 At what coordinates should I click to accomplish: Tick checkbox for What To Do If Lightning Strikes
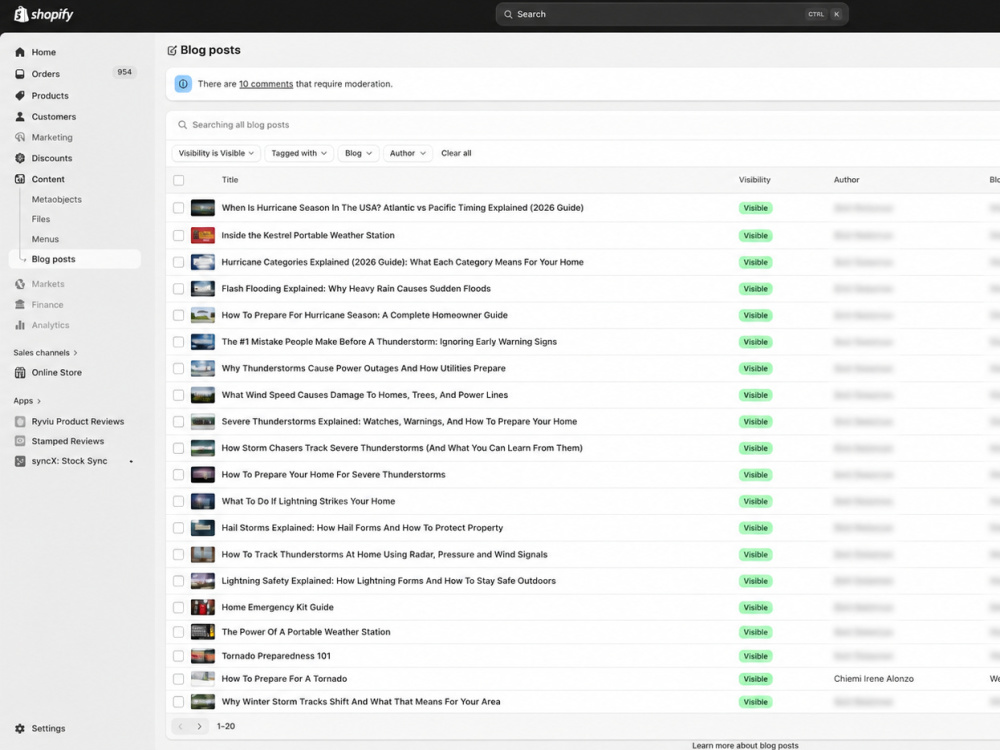coord(179,501)
